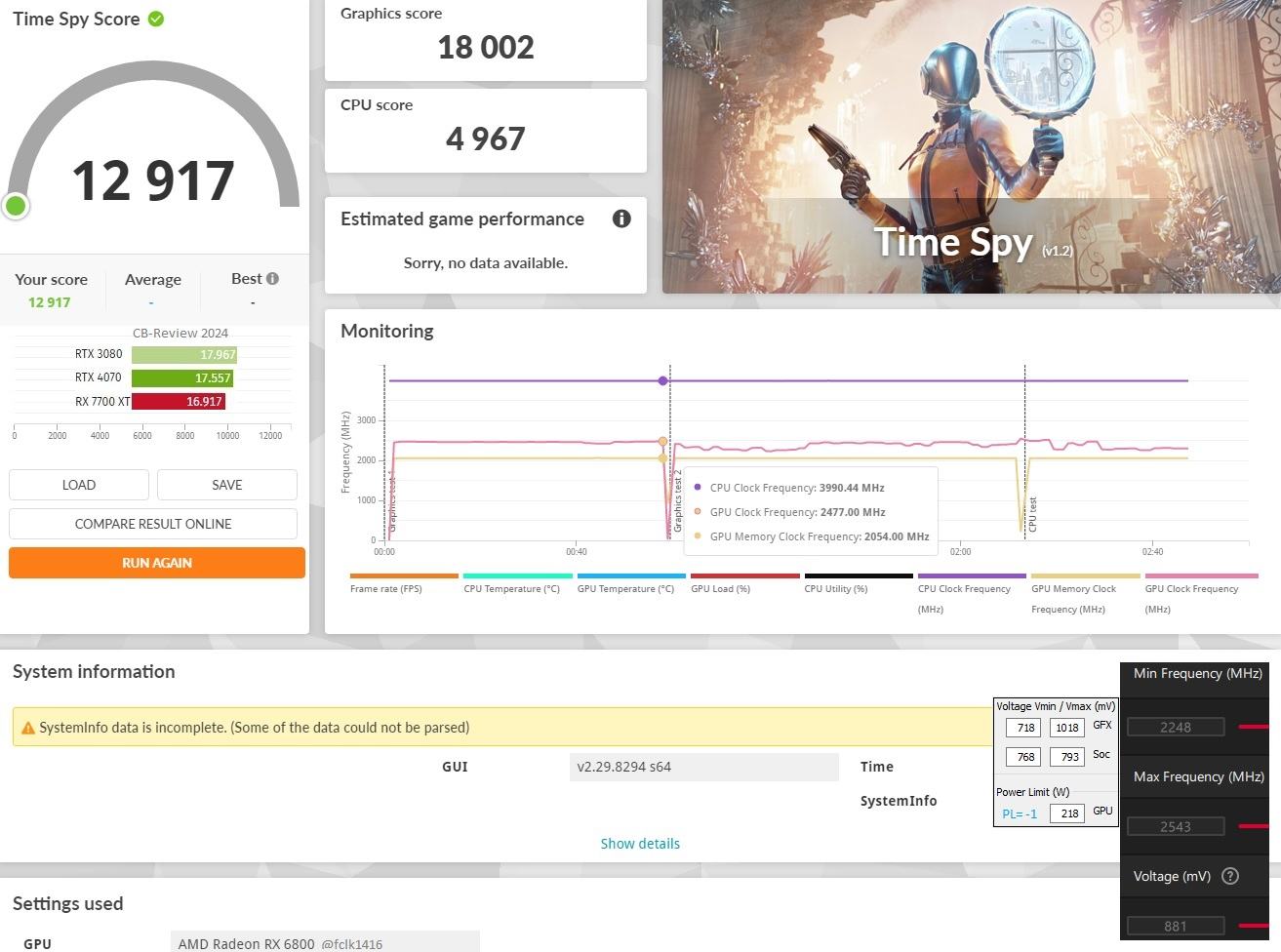Toggle the CPU Utility (%) legend
1281x952 pixels.
click(x=858, y=586)
